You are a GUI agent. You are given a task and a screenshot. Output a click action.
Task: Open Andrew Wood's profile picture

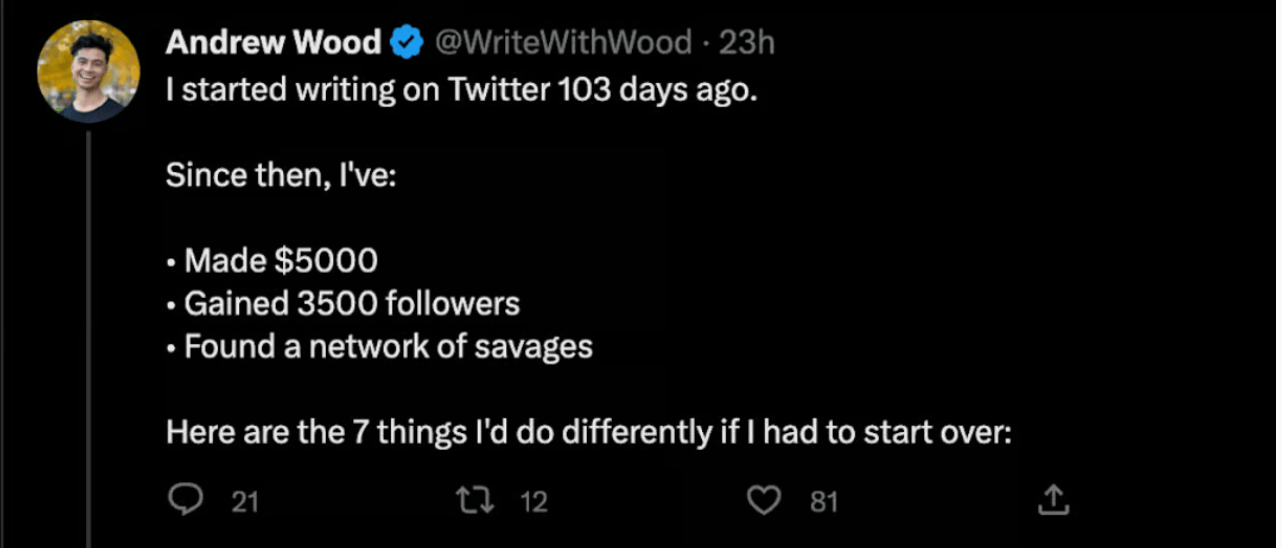coord(88,73)
